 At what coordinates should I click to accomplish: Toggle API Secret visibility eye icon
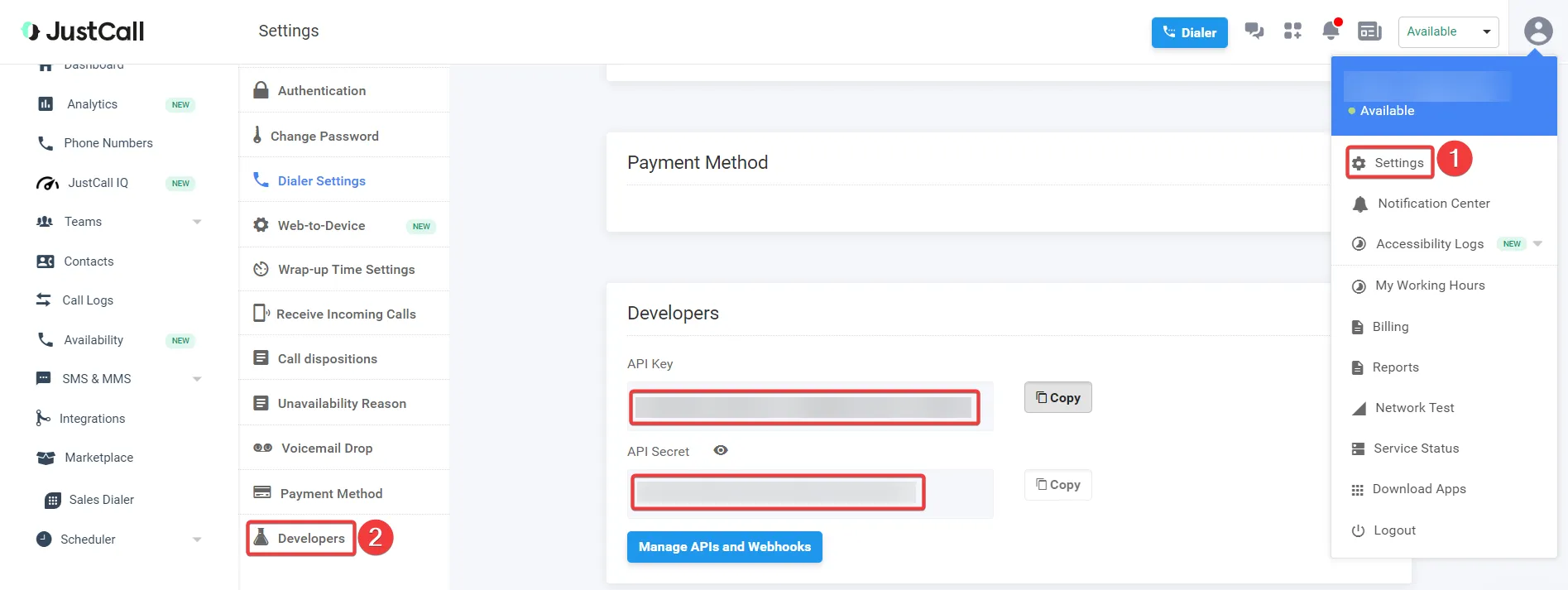[x=721, y=451]
